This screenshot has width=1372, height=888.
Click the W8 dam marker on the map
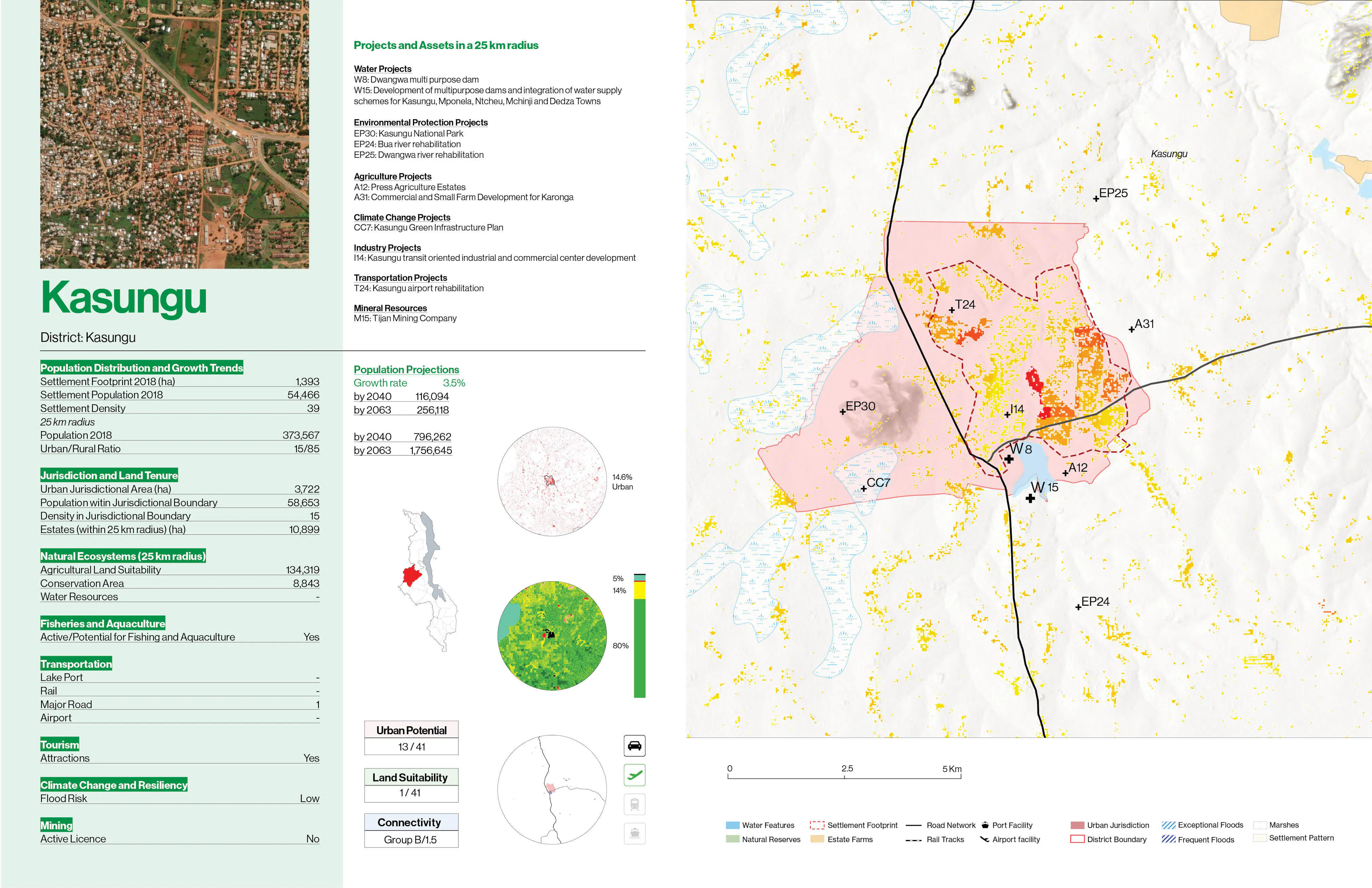(1008, 460)
